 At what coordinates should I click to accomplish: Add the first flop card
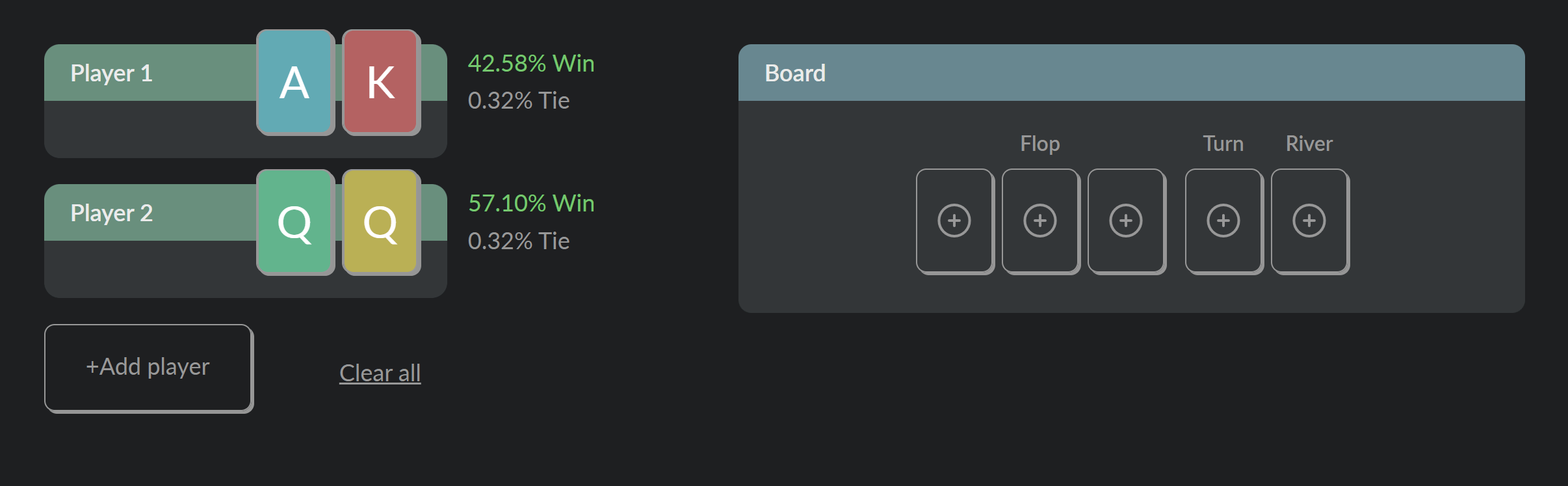(x=954, y=221)
